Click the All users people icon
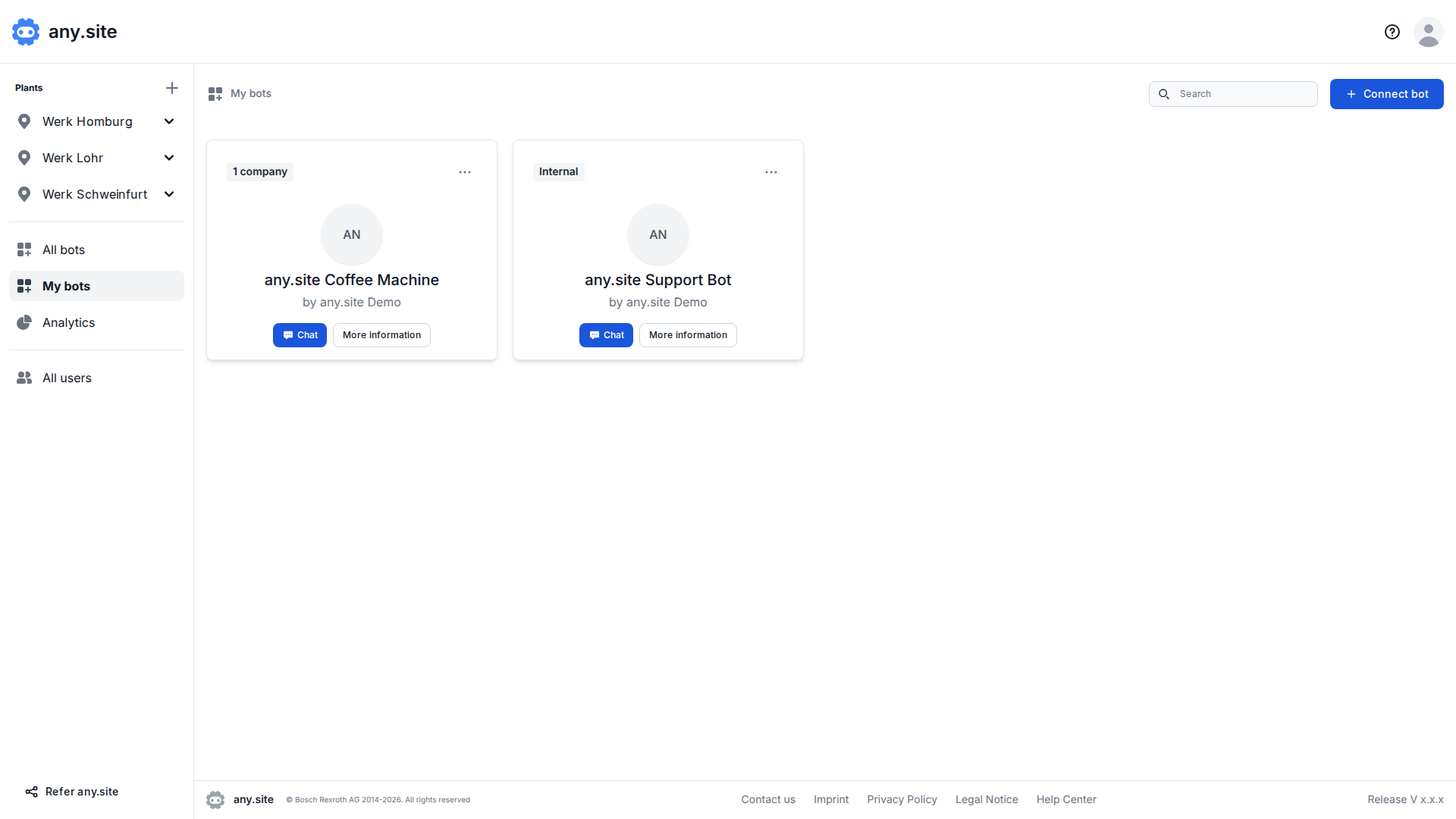 pos(24,378)
